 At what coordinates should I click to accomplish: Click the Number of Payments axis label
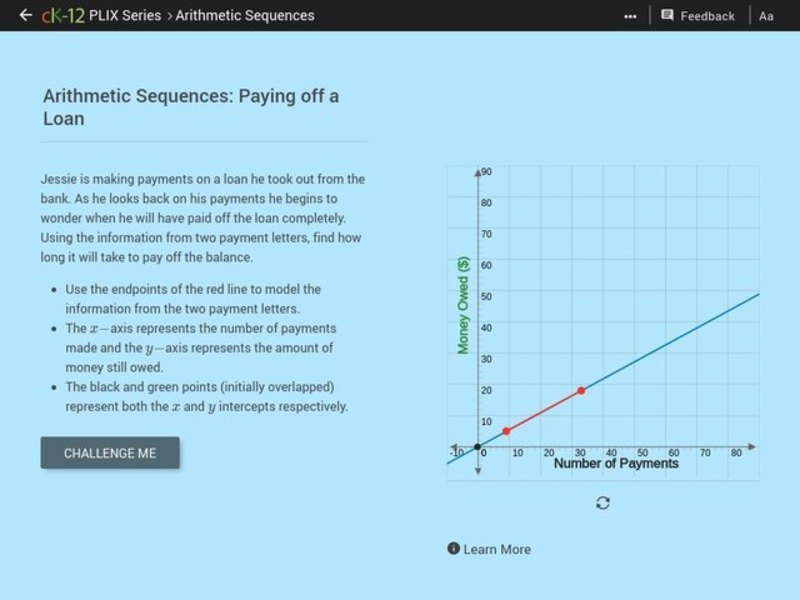point(616,463)
